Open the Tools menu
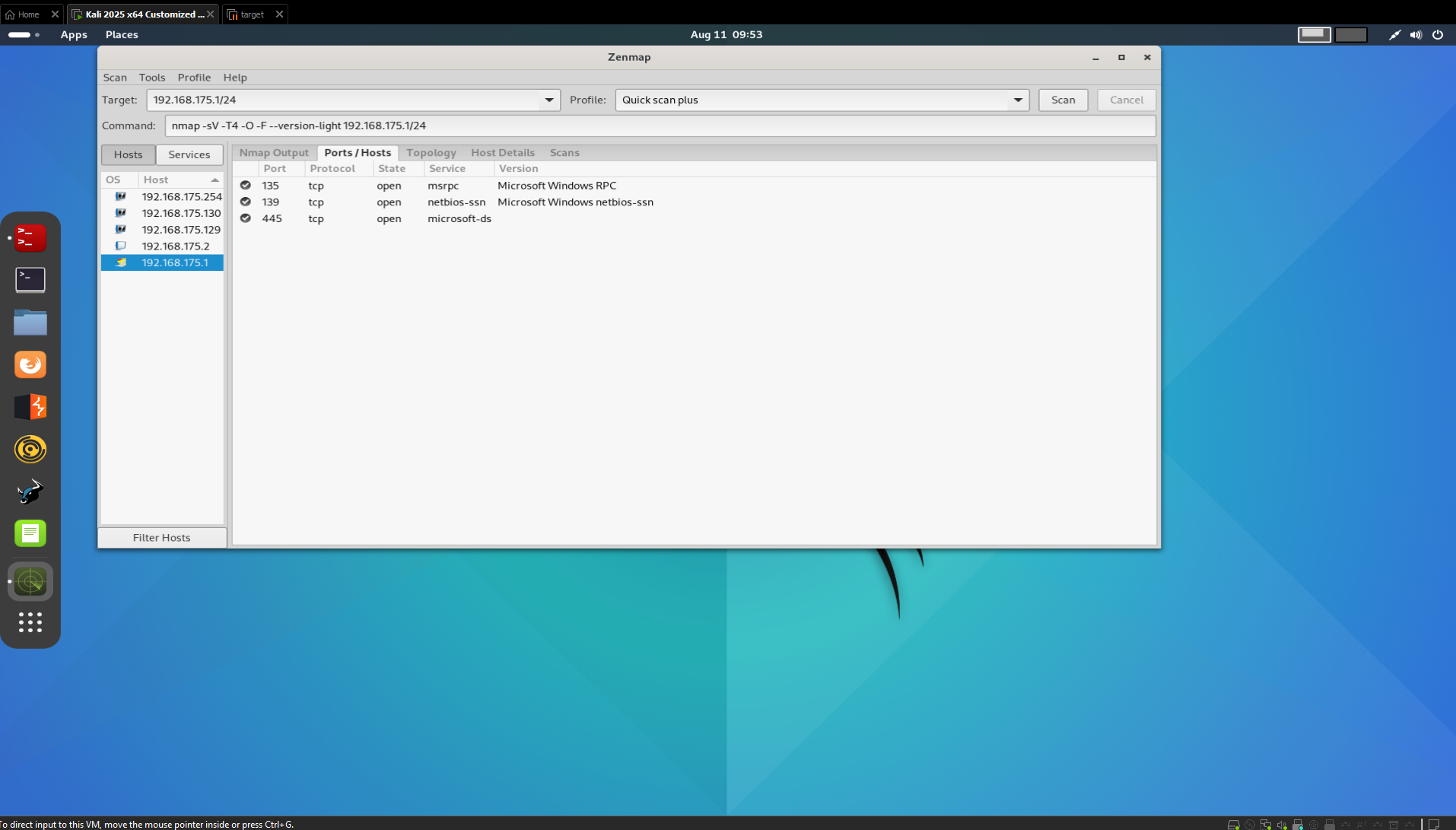1456x830 pixels. point(152,78)
